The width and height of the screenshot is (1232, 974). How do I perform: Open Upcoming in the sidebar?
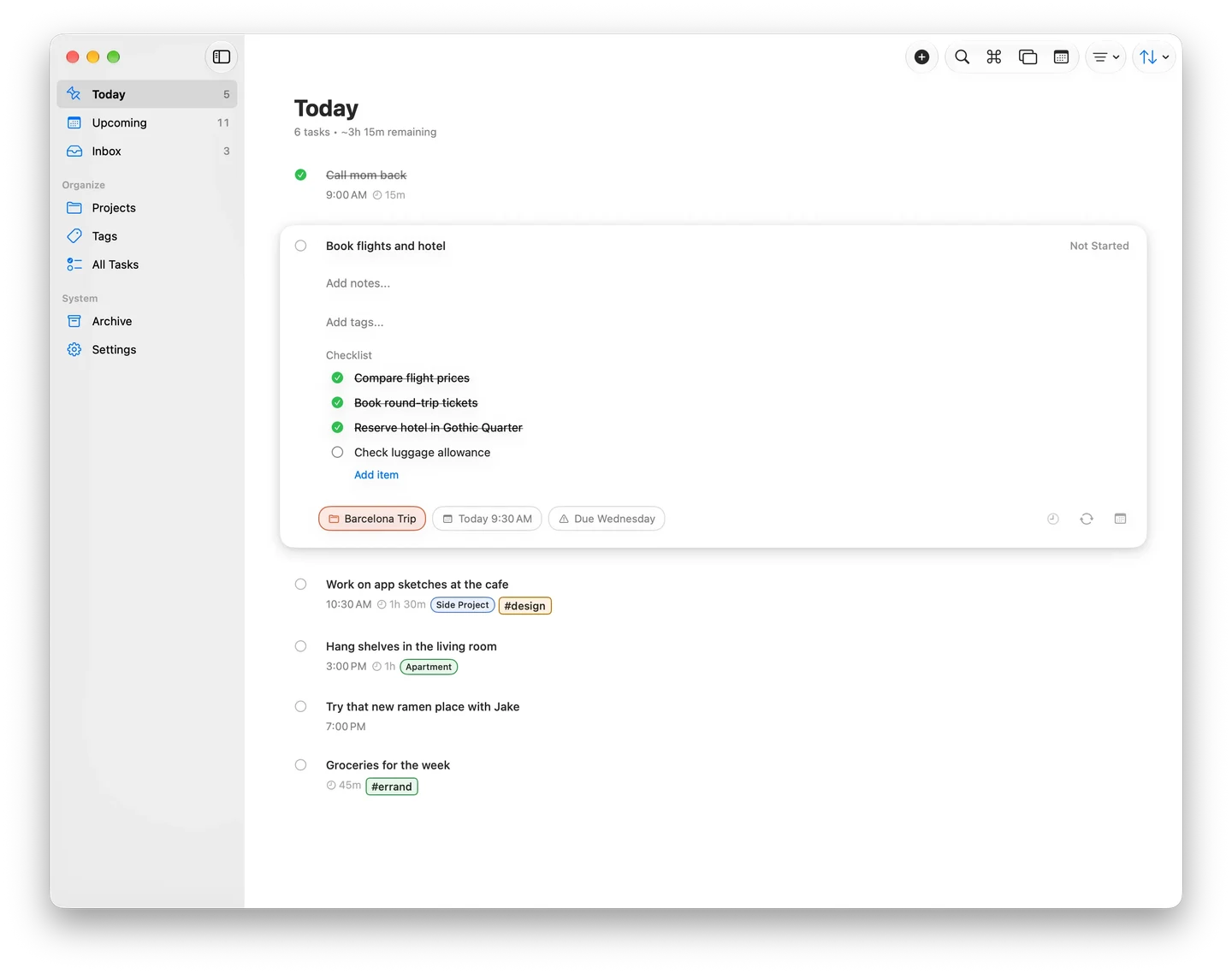[x=147, y=122]
